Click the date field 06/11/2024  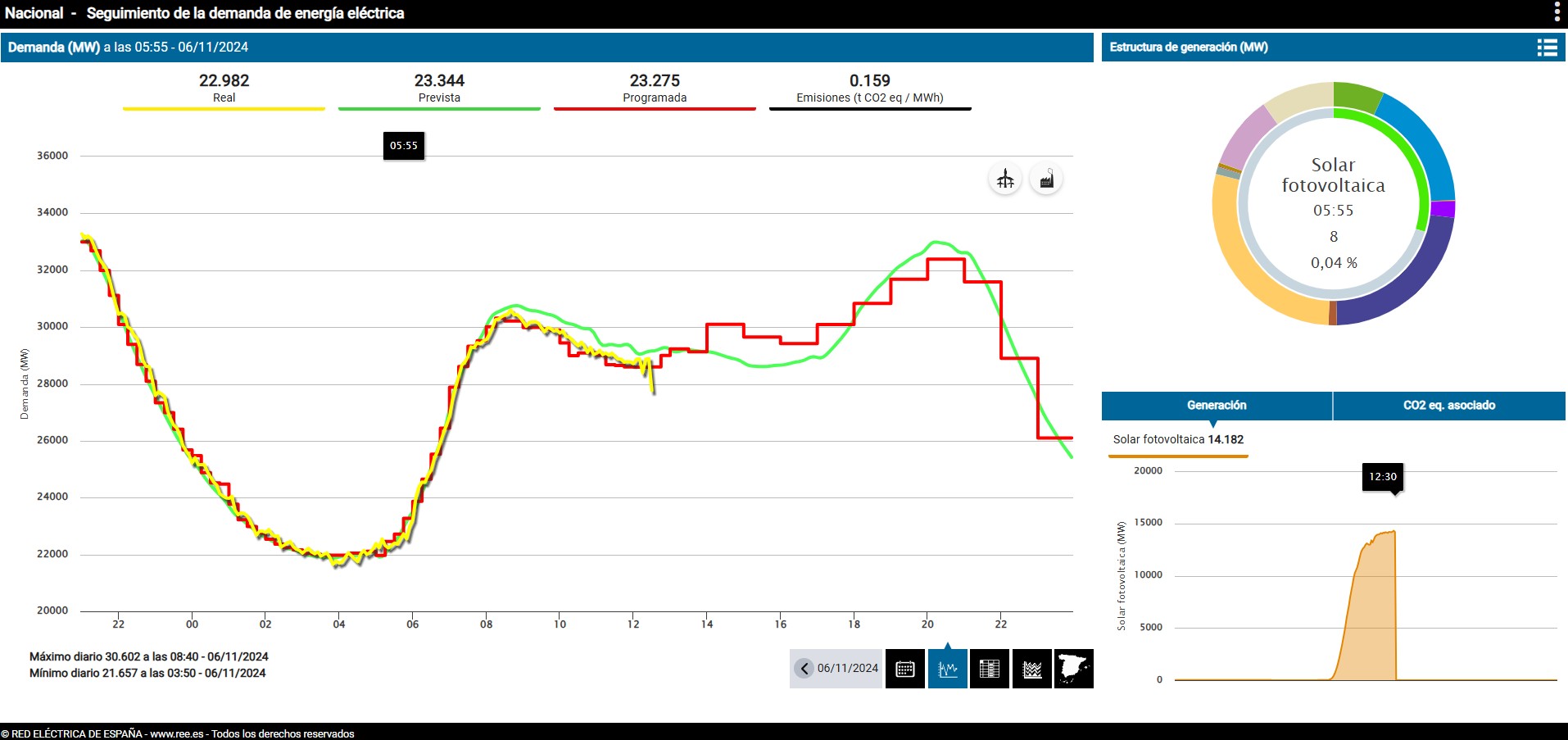coord(848,668)
